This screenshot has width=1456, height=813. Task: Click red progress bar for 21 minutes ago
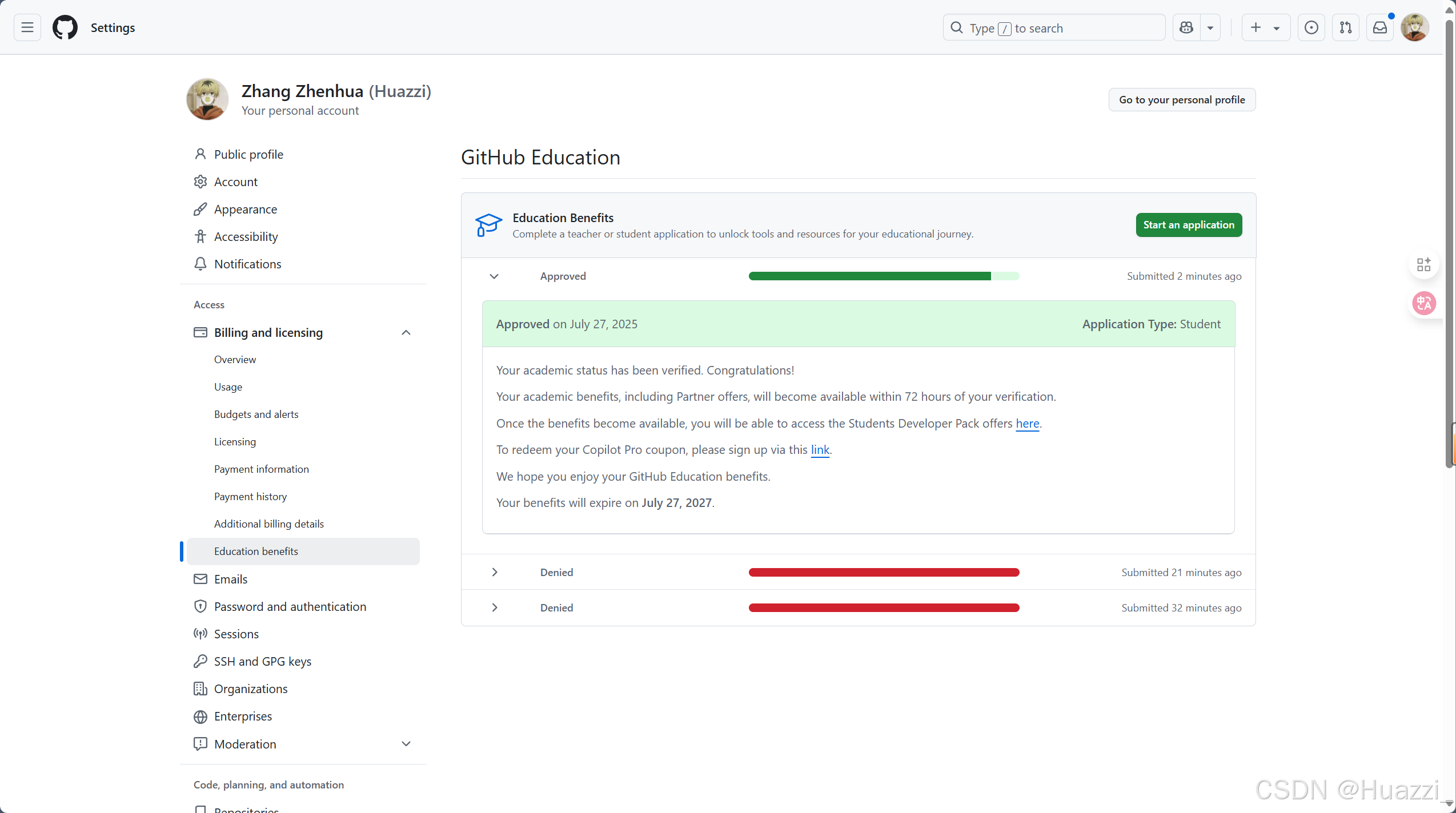pyautogui.click(x=884, y=572)
